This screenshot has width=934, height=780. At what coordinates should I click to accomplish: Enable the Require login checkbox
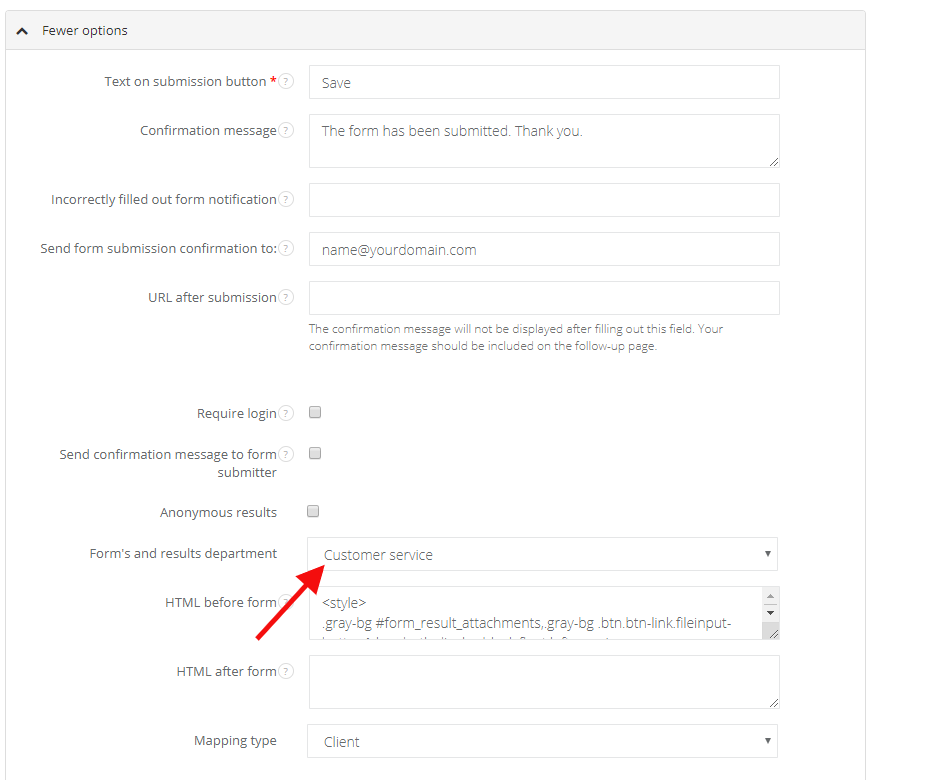314,412
